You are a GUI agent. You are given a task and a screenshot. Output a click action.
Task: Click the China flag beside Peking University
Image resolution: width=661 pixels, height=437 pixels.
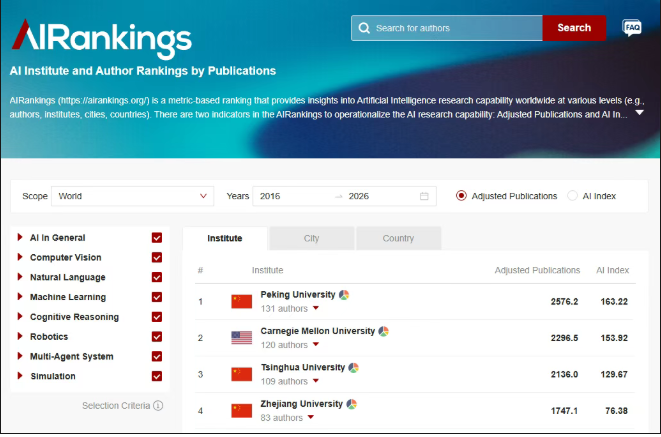point(241,301)
